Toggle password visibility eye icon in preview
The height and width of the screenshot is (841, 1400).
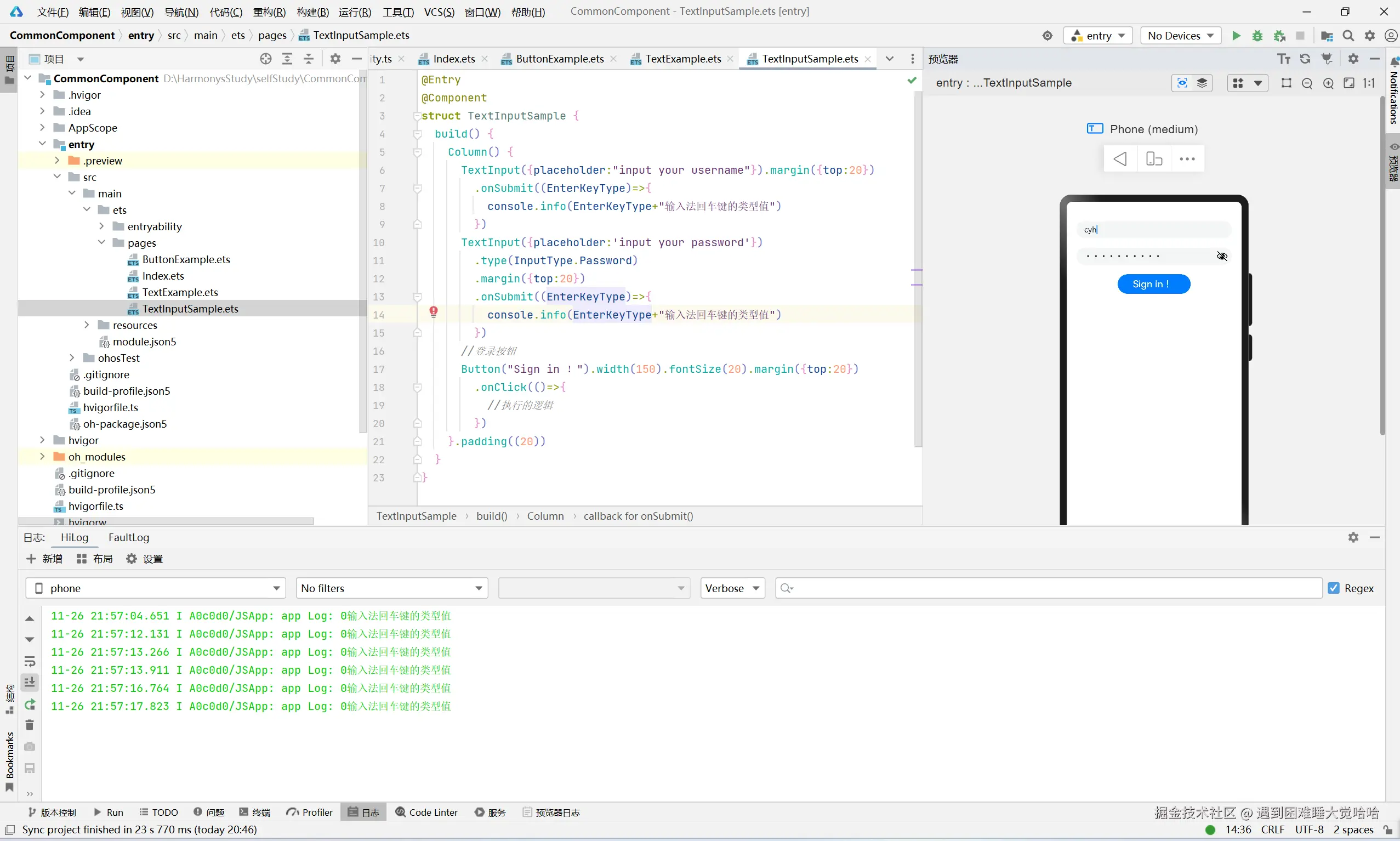(1222, 256)
